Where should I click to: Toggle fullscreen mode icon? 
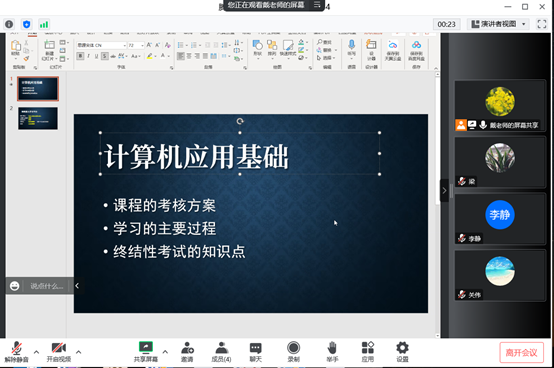(542, 24)
